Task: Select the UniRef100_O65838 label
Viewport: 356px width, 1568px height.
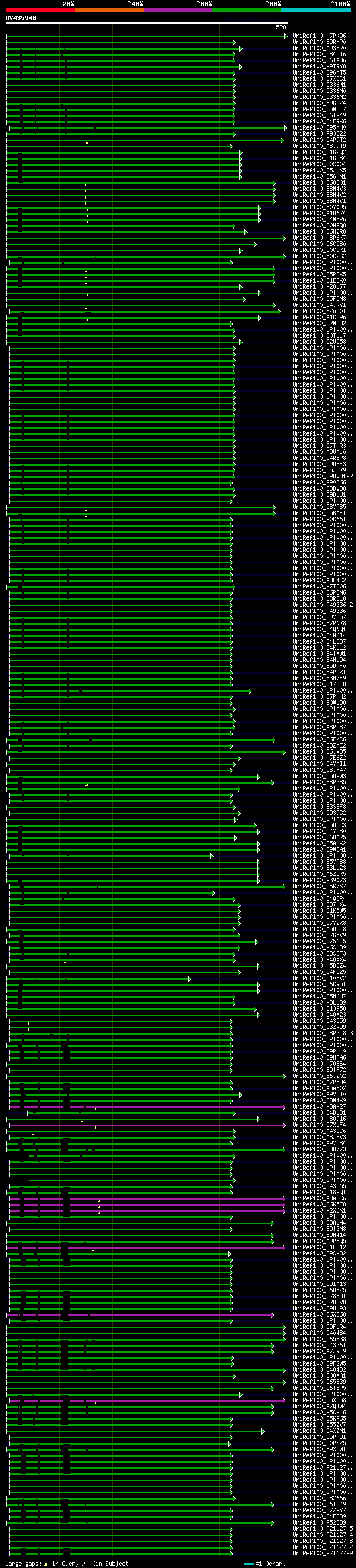Action: [319, 1339]
